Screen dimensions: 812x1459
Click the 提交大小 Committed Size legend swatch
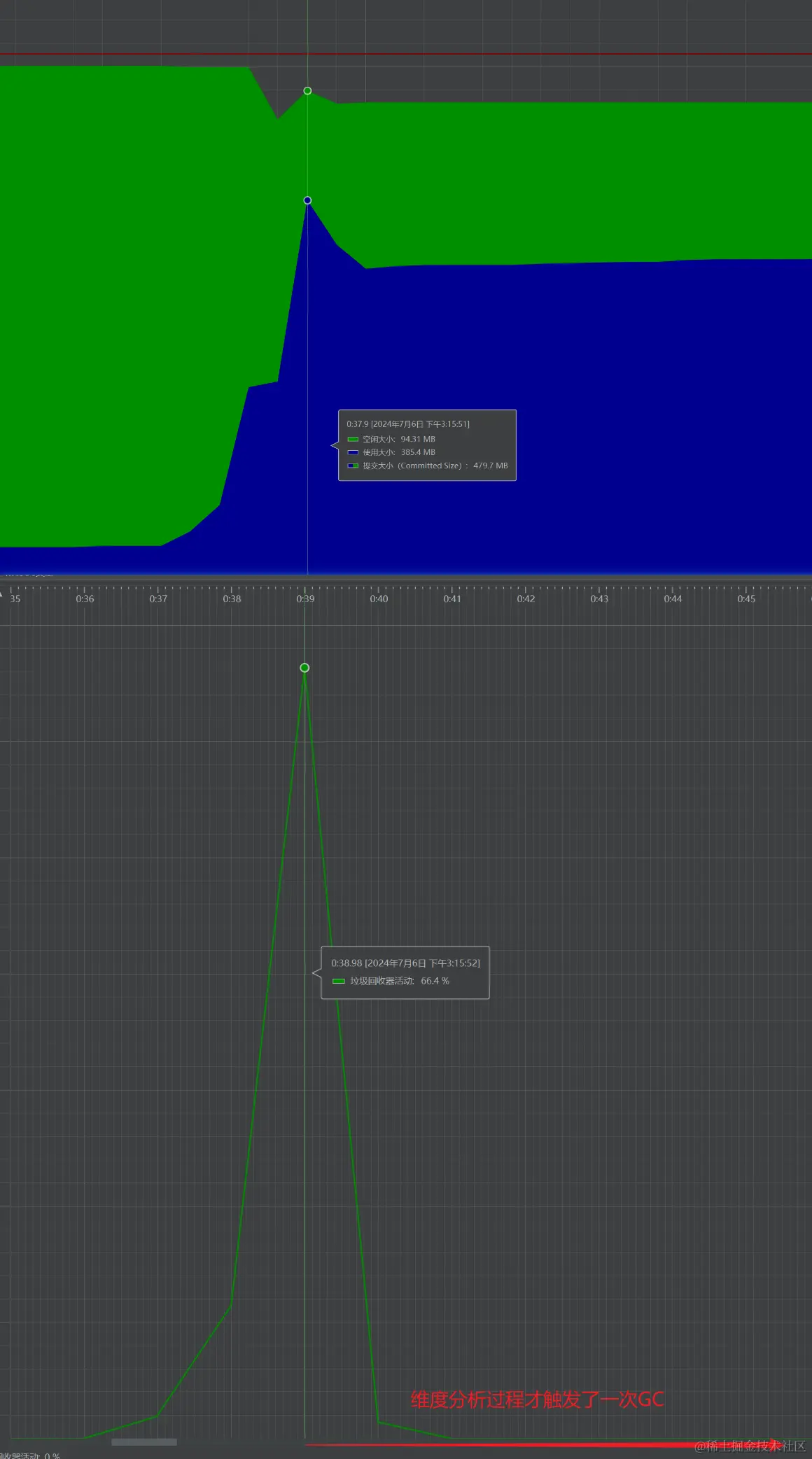click(353, 466)
